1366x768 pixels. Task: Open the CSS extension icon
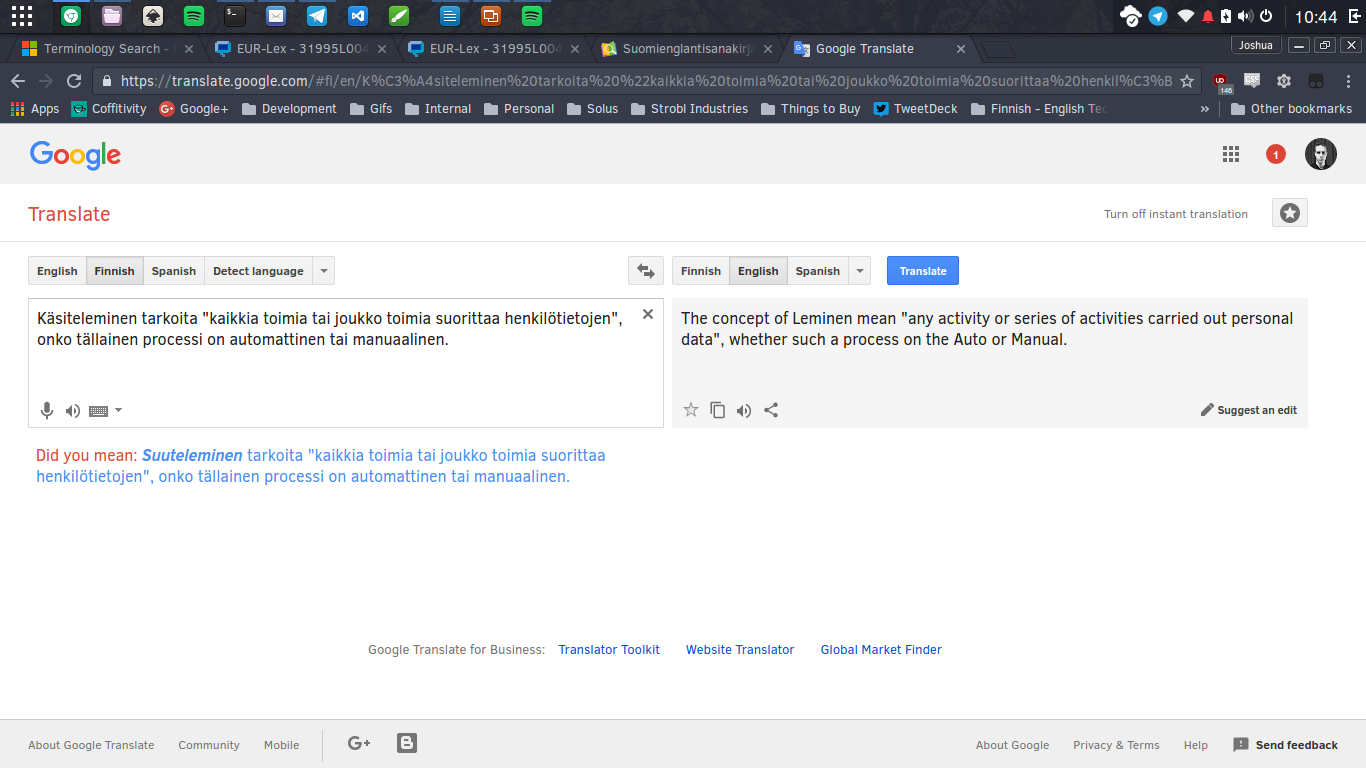tap(1251, 81)
